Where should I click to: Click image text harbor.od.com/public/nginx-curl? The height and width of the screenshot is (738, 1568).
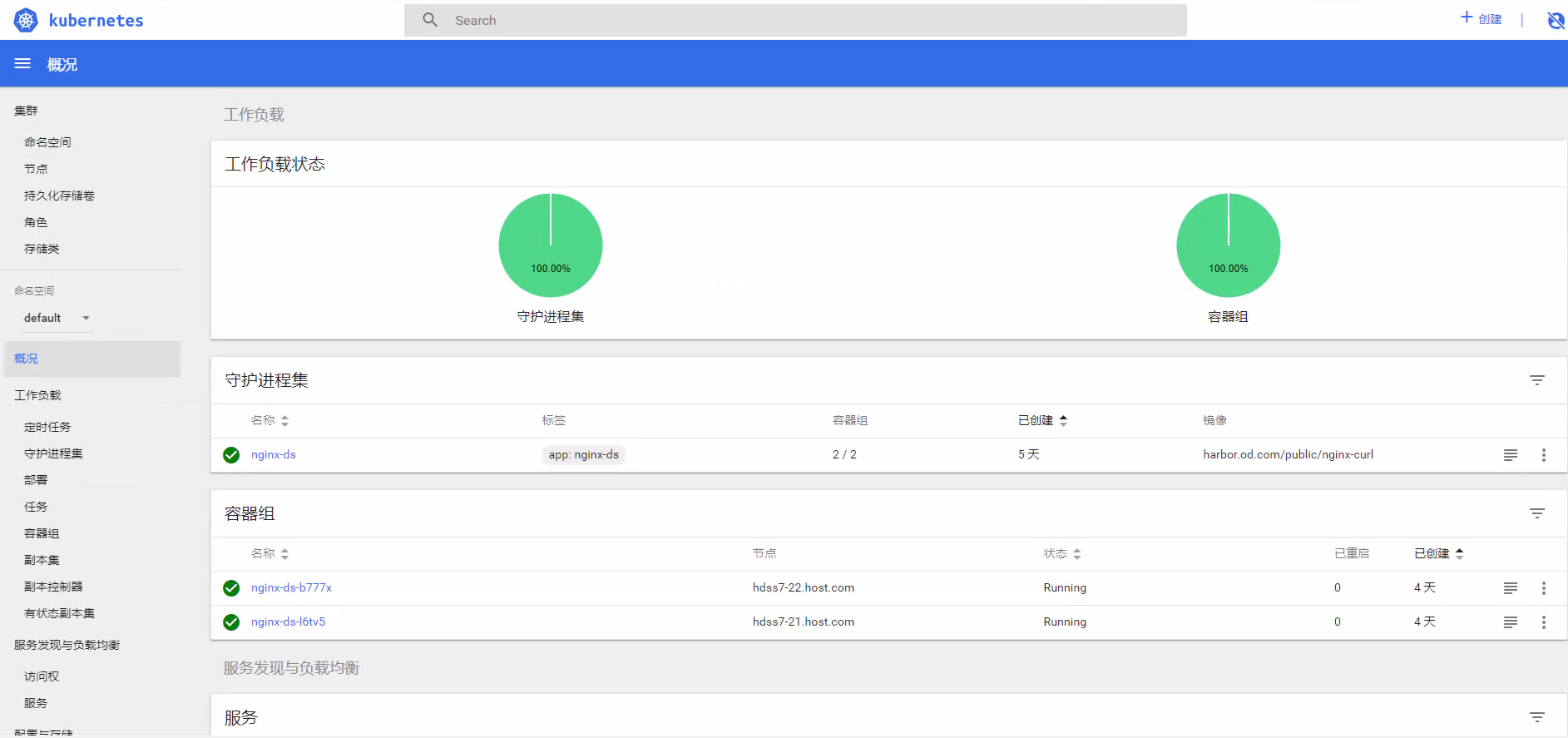coord(1288,454)
